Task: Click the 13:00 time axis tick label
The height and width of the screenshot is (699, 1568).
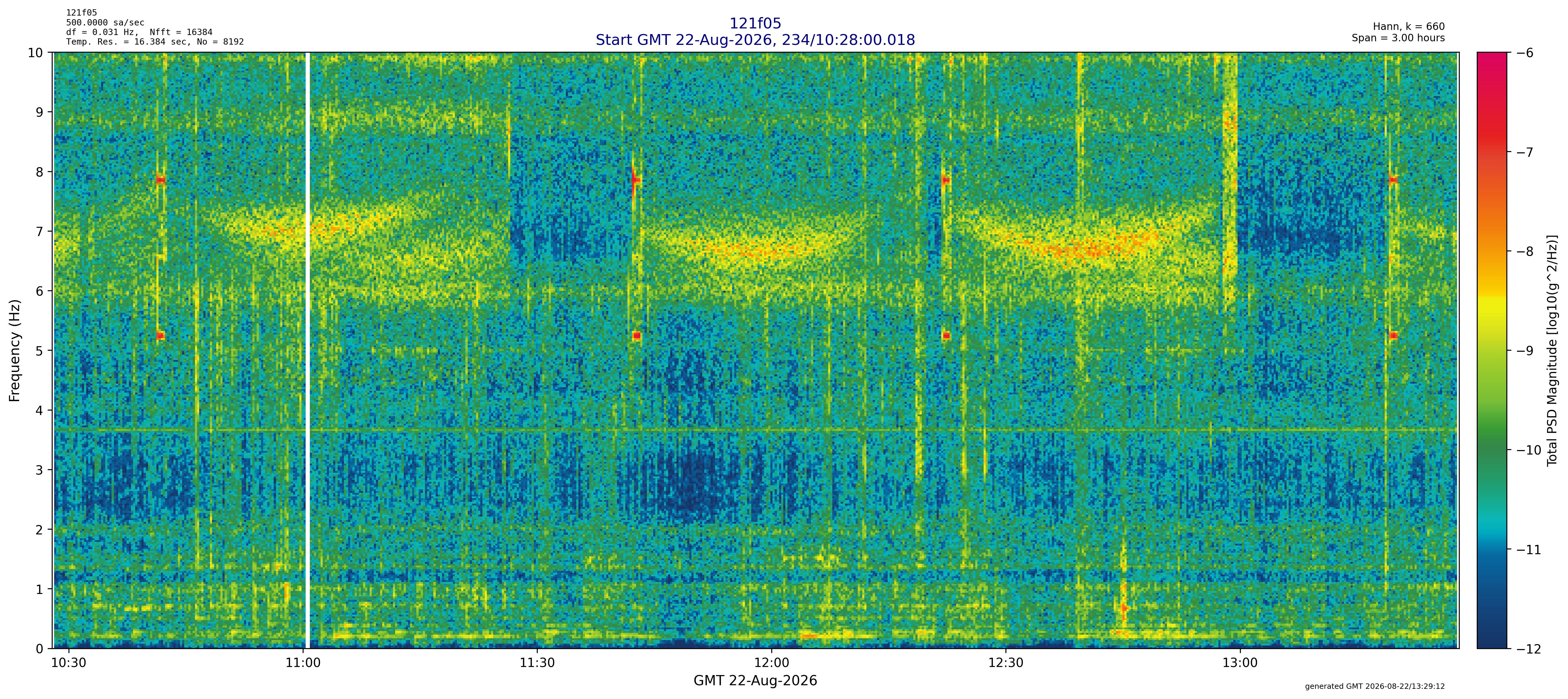Action: 1240,663
